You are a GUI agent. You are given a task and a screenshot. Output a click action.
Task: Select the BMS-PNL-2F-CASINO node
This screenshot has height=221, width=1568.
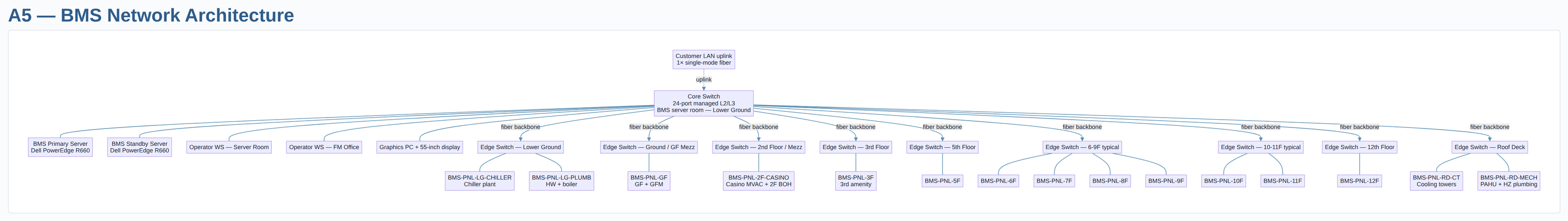(758, 181)
